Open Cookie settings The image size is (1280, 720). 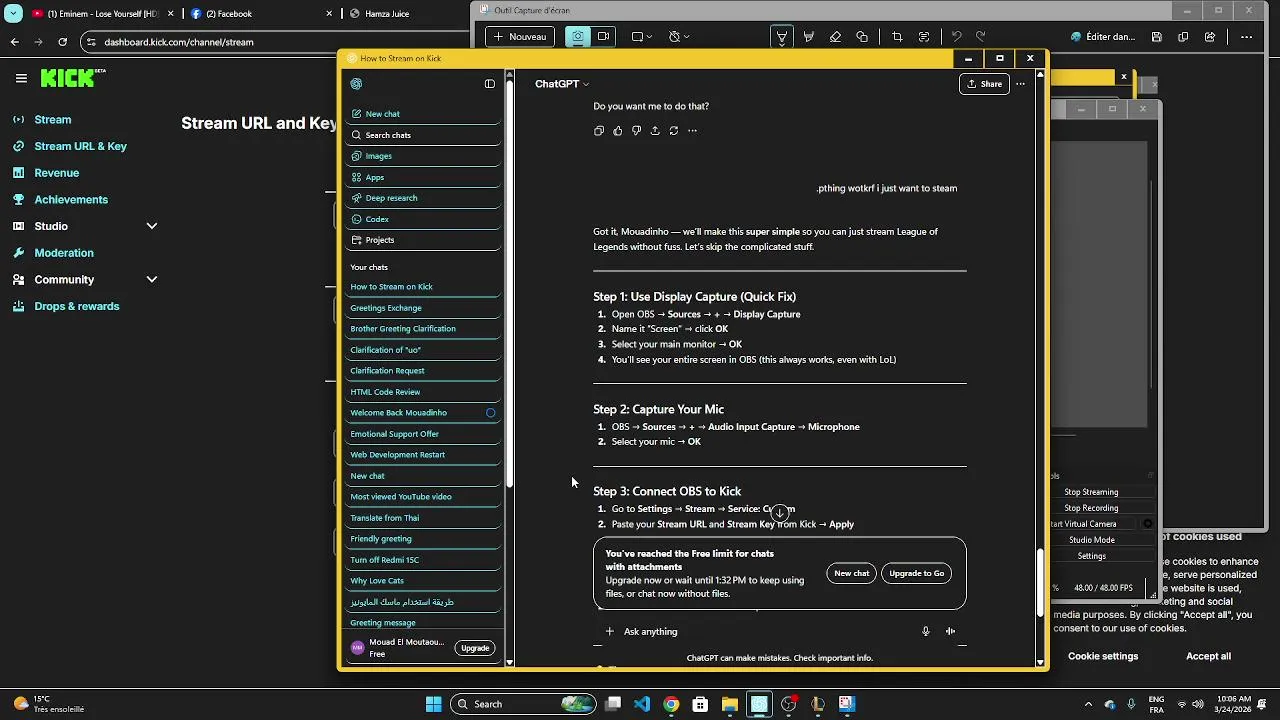pyautogui.click(x=1103, y=657)
